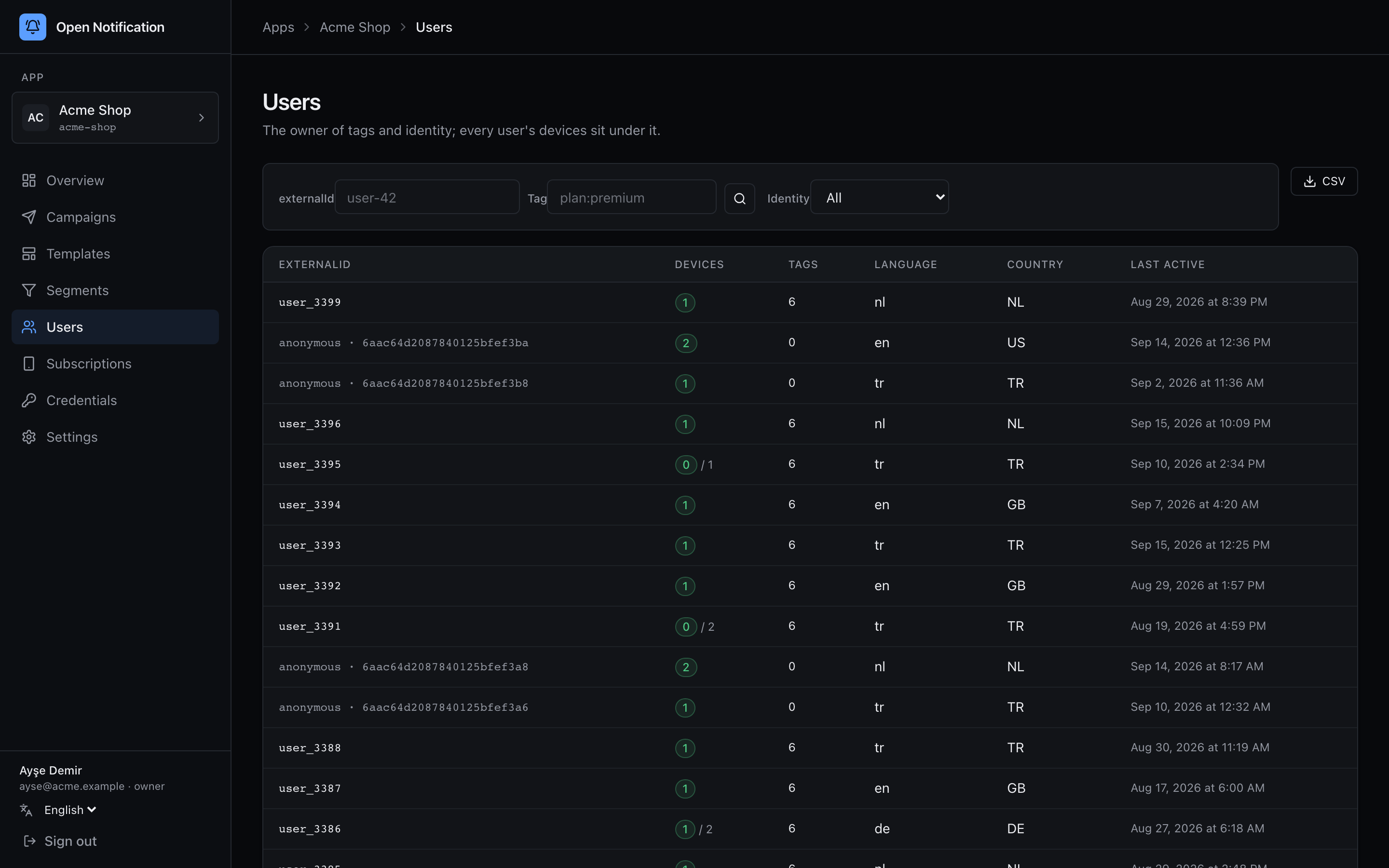Select the Users sidebar item
This screenshot has height=868, width=1389.
pyautogui.click(x=115, y=327)
